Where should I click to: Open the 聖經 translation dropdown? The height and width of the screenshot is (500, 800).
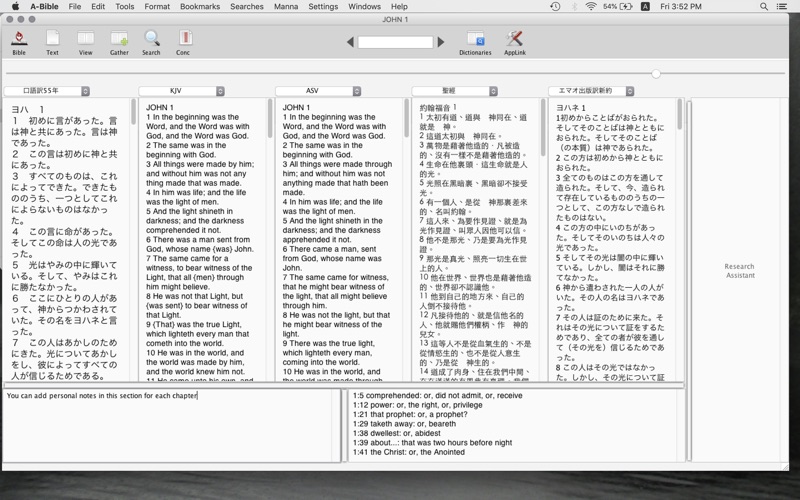tap(455, 91)
